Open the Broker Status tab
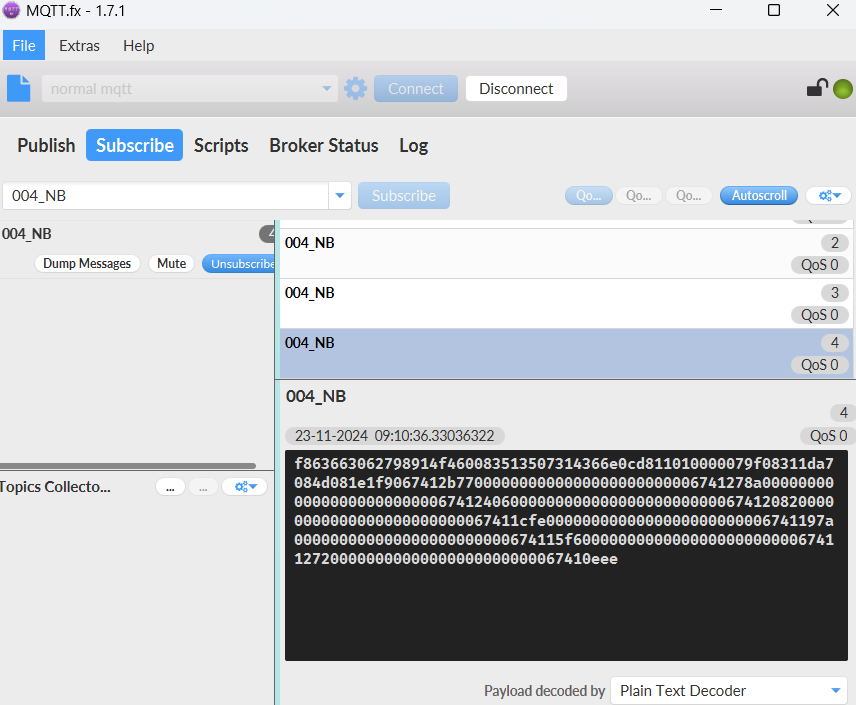Image resolution: width=856 pixels, height=705 pixels. [x=324, y=145]
